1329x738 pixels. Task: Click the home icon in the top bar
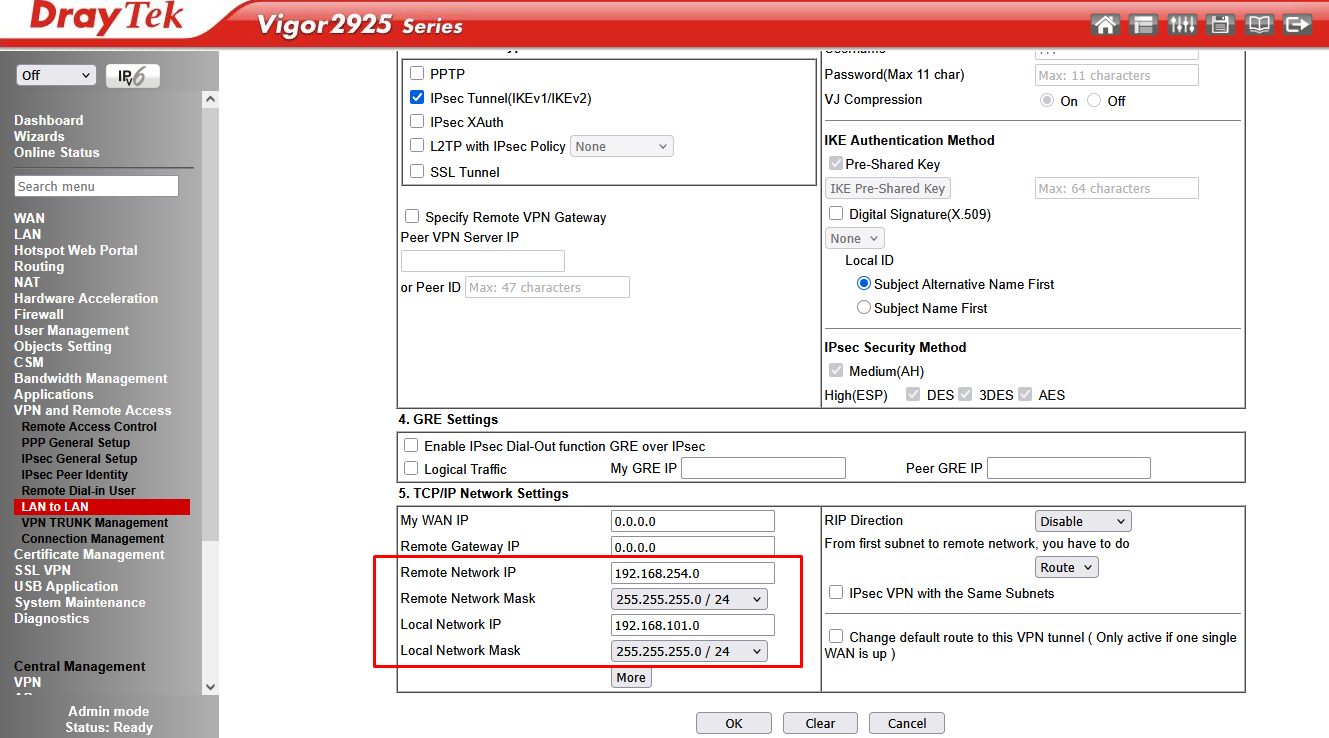pyautogui.click(x=1105, y=25)
